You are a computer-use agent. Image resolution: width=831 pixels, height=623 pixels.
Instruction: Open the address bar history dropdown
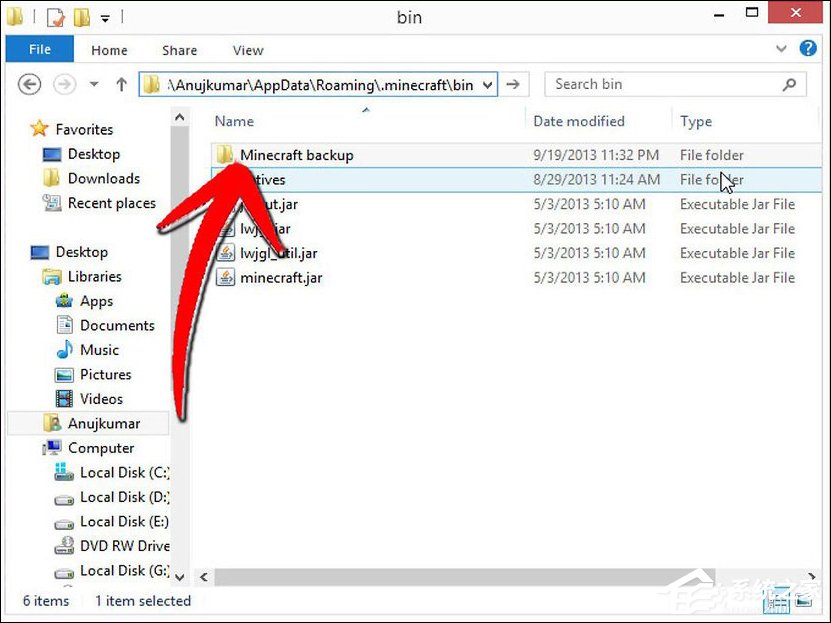485,84
